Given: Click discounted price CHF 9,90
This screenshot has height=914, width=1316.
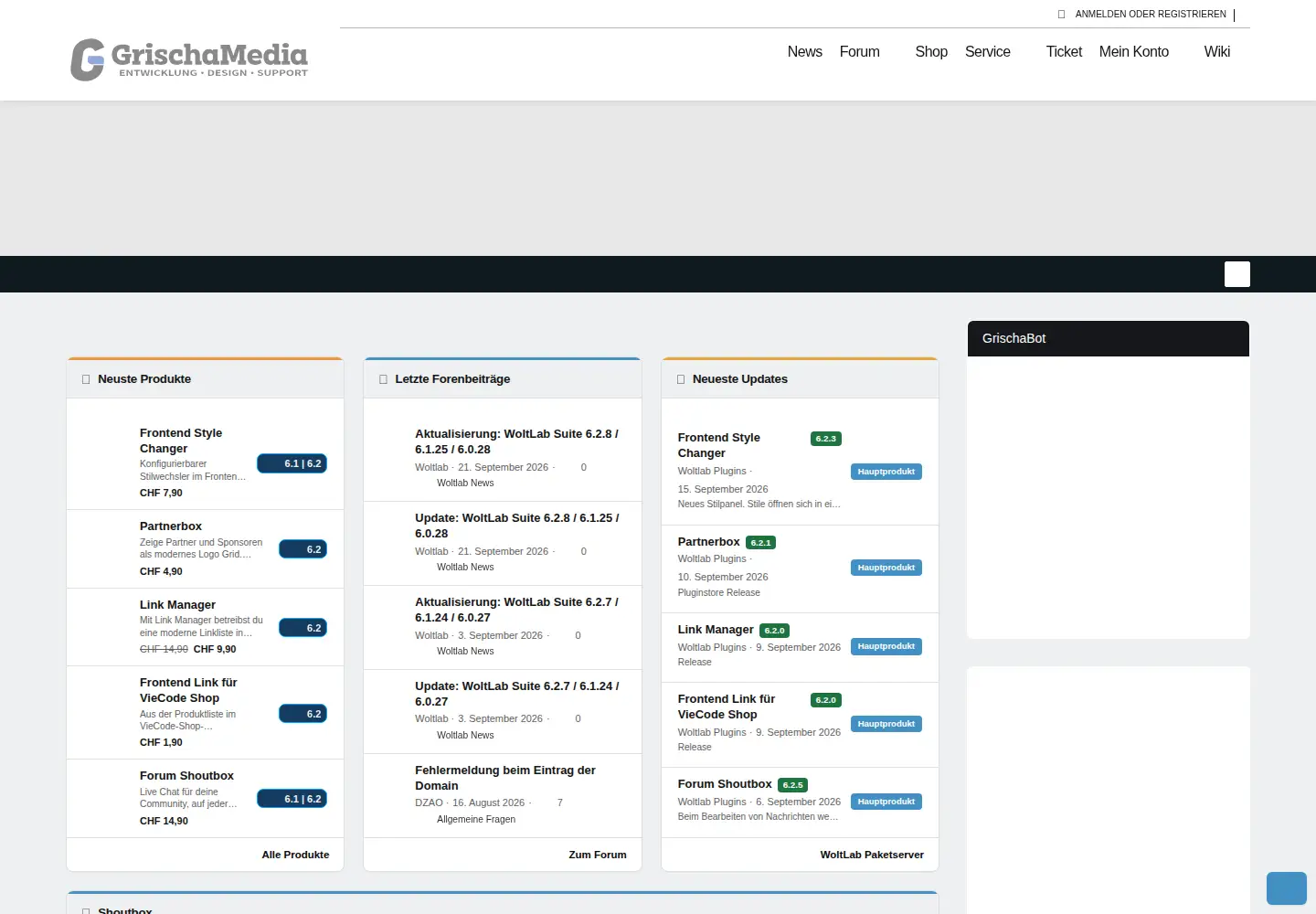Looking at the screenshot, I should click(215, 649).
